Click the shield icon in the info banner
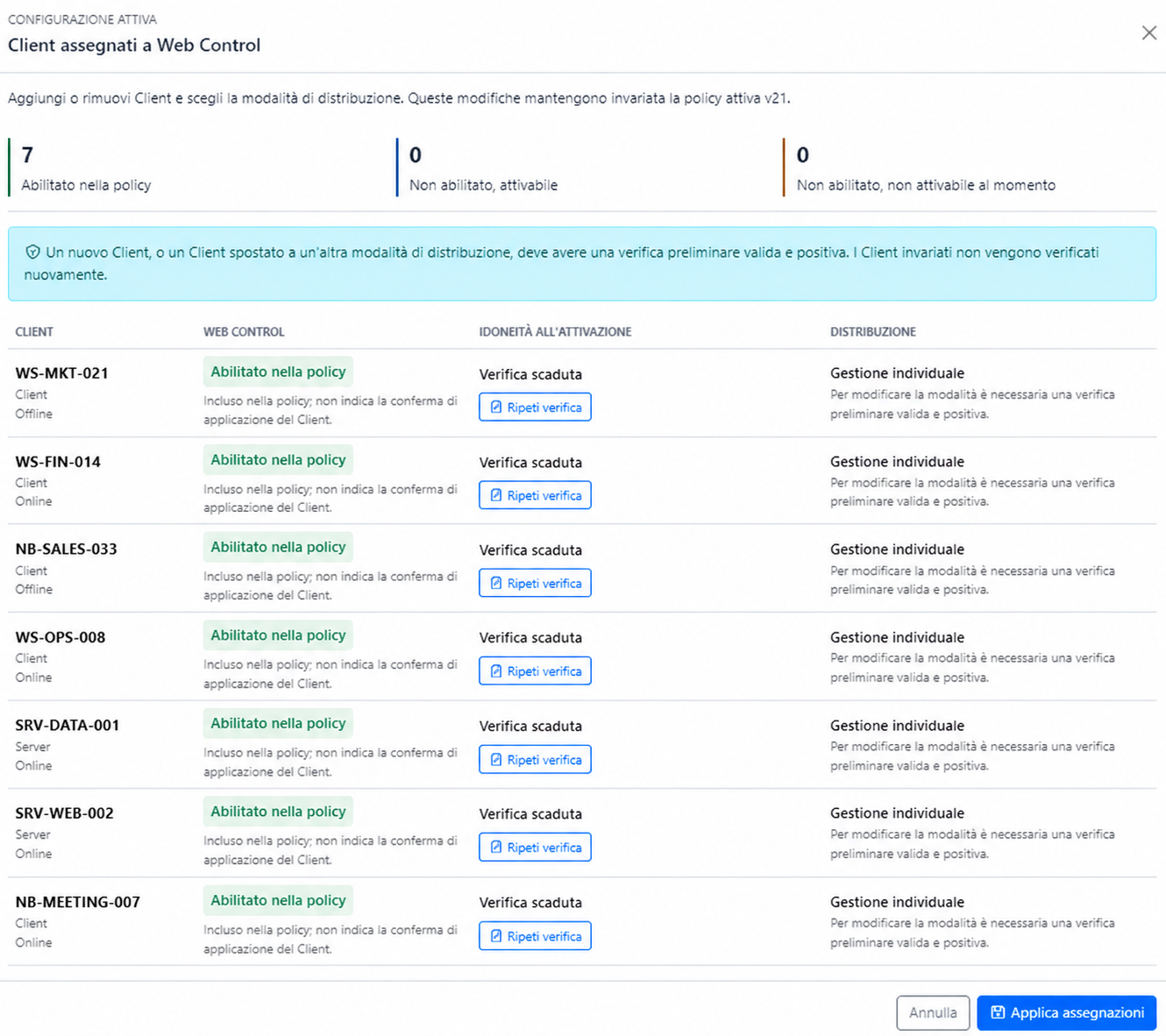The height and width of the screenshot is (1036, 1166). [32, 252]
